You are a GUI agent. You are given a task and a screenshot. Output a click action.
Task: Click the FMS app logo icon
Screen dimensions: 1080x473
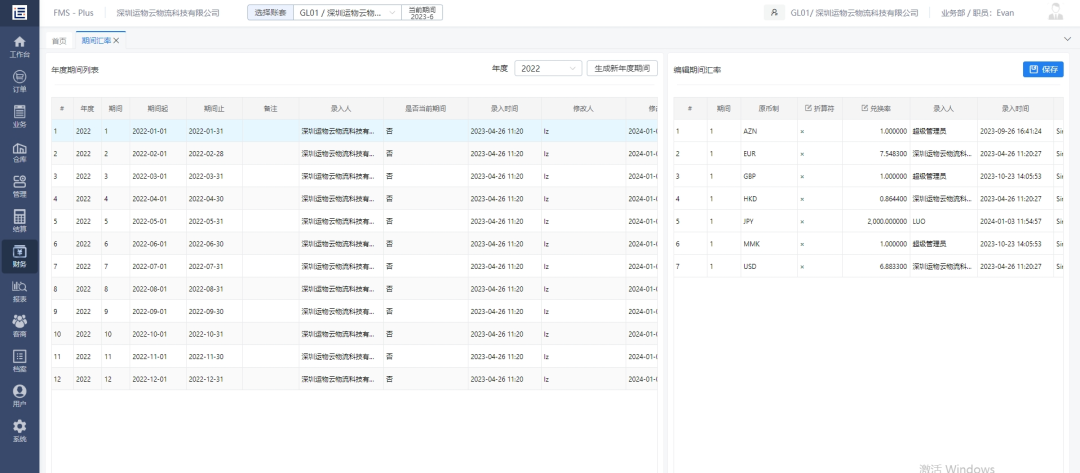coord(19,12)
